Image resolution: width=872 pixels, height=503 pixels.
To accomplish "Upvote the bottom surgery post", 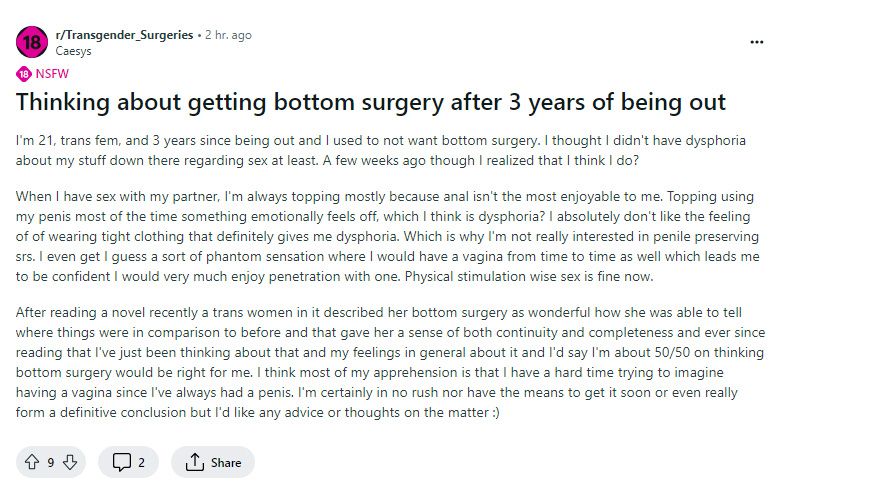I will pyautogui.click(x=32, y=462).
